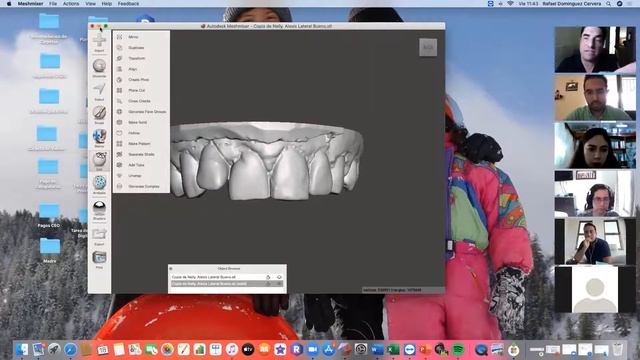Open the Help menu
Viewport: 640px width, 360px height.
click(107, 4)
